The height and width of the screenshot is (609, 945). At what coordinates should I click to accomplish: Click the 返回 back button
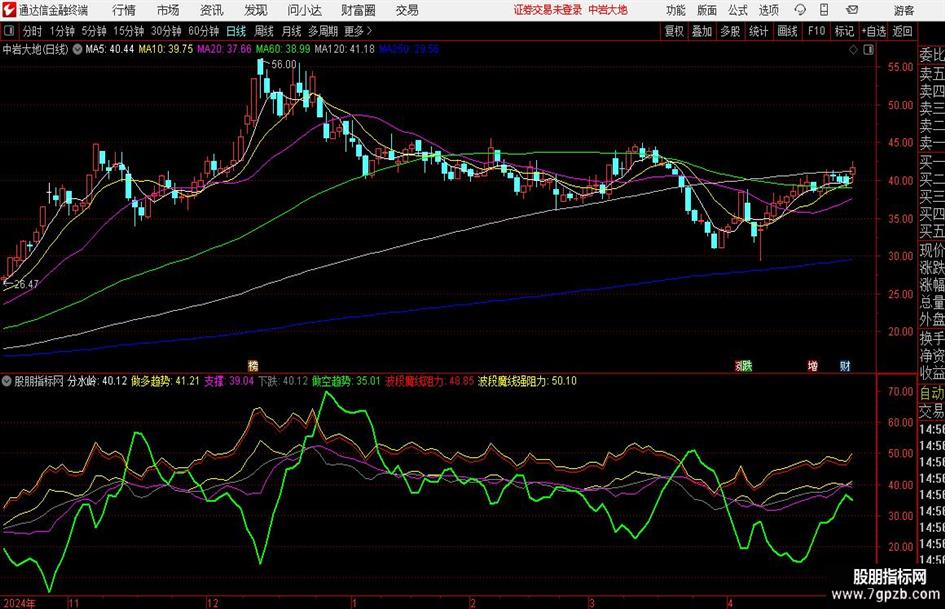click(902, 31)
